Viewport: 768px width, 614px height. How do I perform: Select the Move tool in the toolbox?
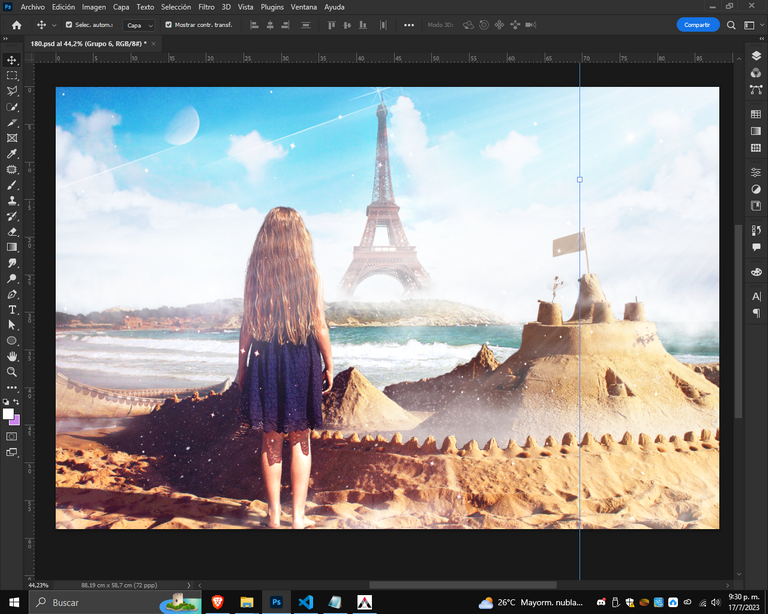[12, 60]
